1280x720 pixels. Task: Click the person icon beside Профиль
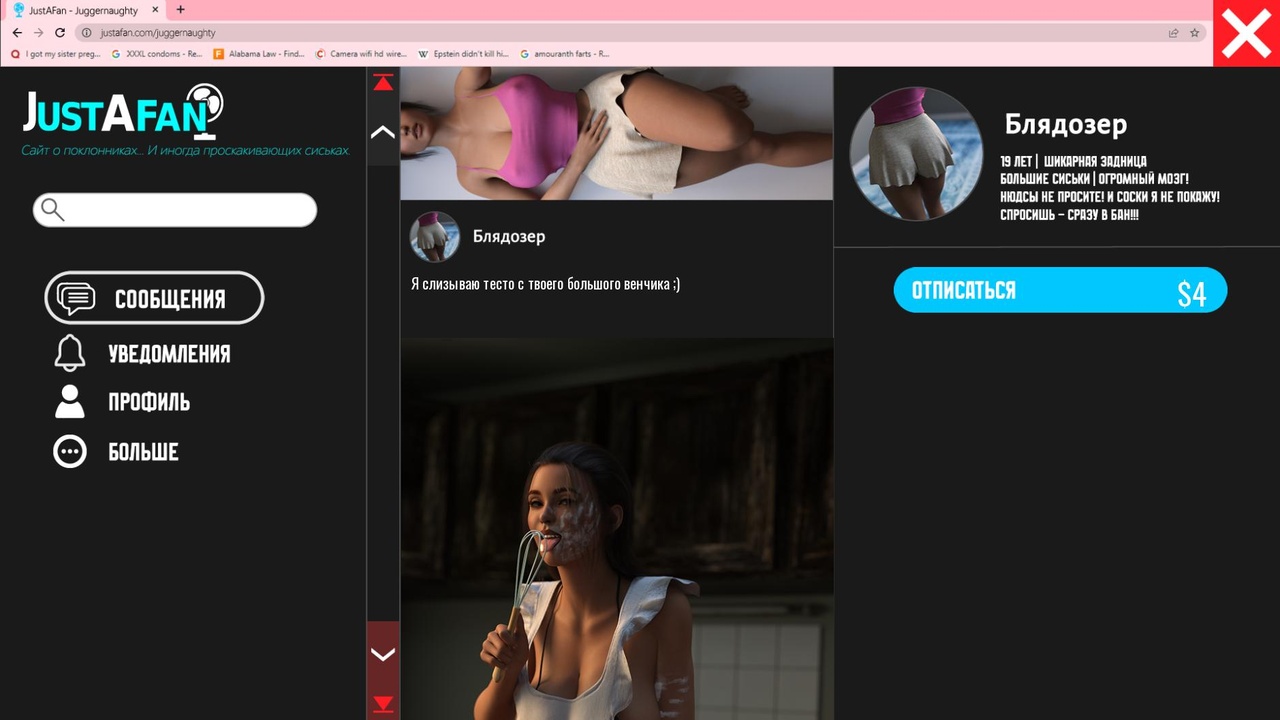coord(70,401)
